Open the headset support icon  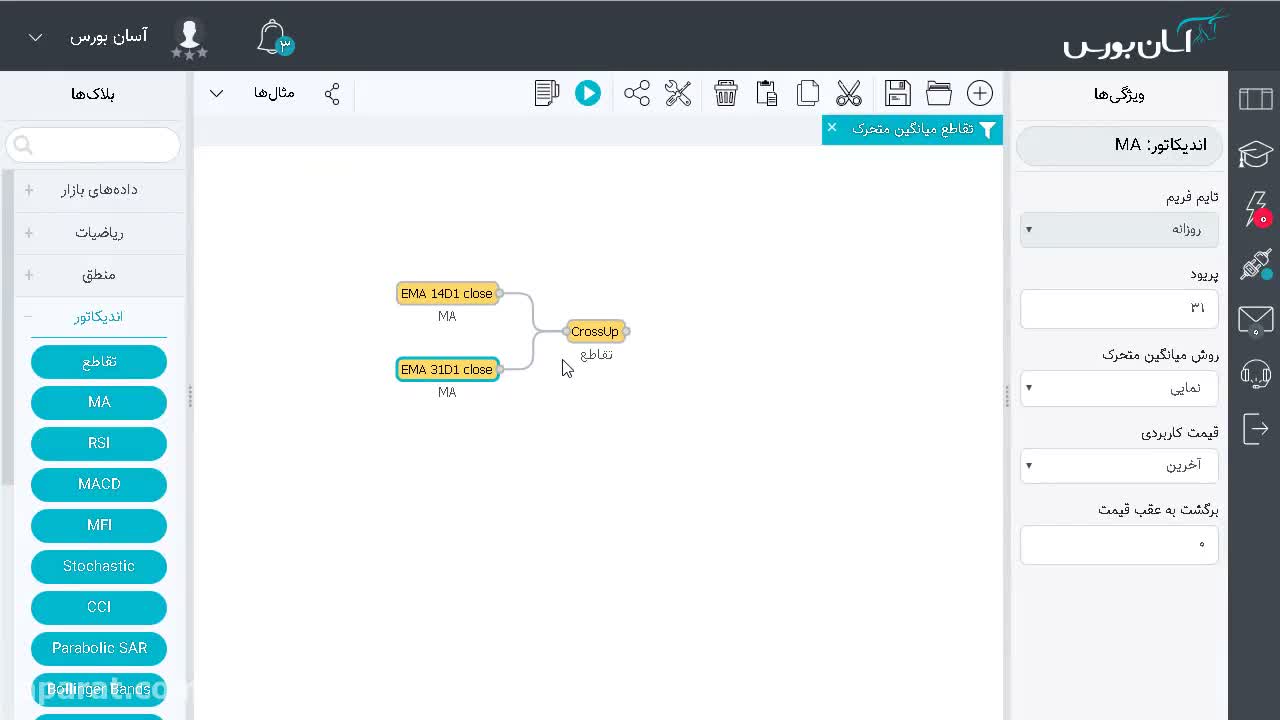[1256, 374]
